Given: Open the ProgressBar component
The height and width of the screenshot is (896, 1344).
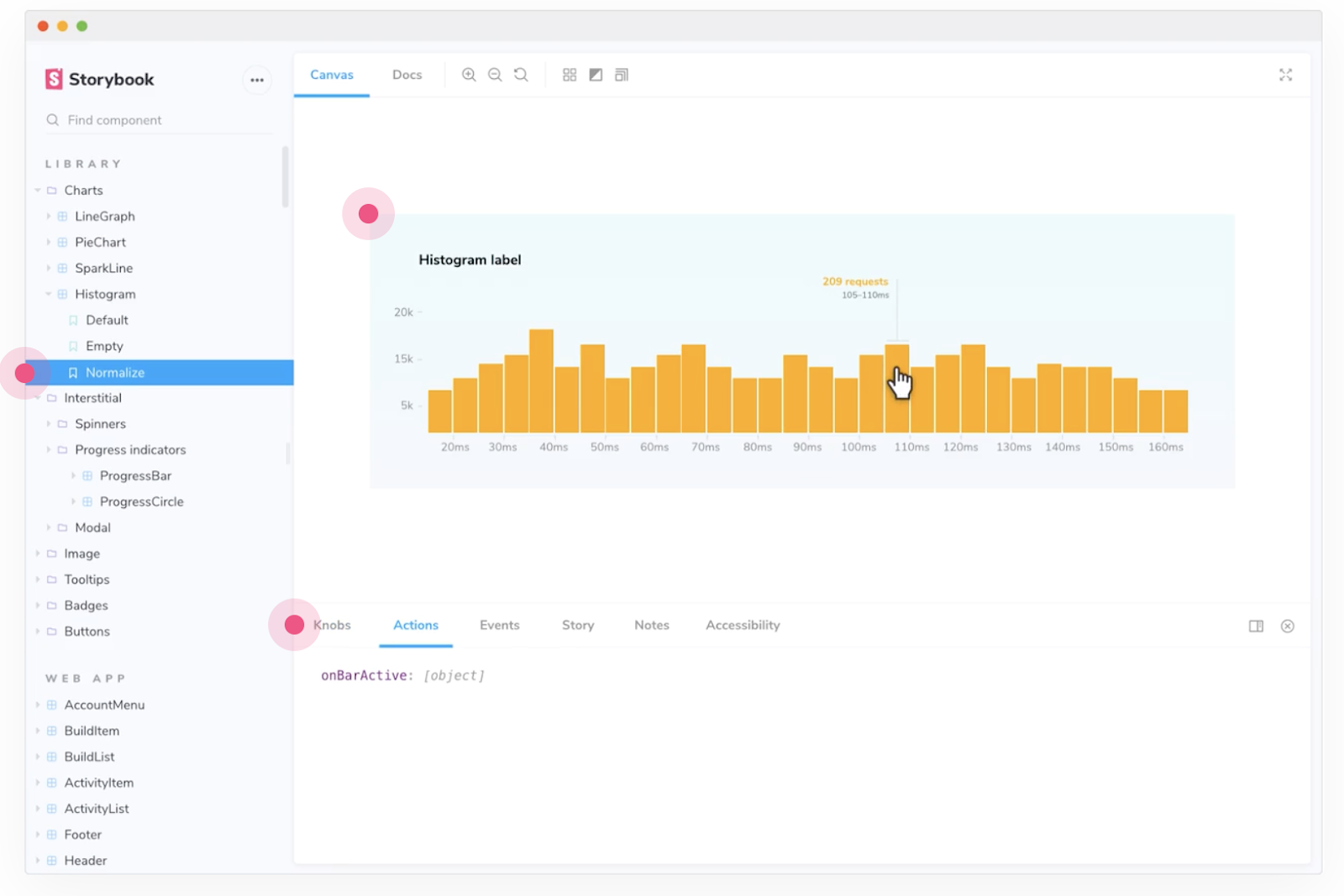Looking at the screenshot, I should [x=135, y=475].
